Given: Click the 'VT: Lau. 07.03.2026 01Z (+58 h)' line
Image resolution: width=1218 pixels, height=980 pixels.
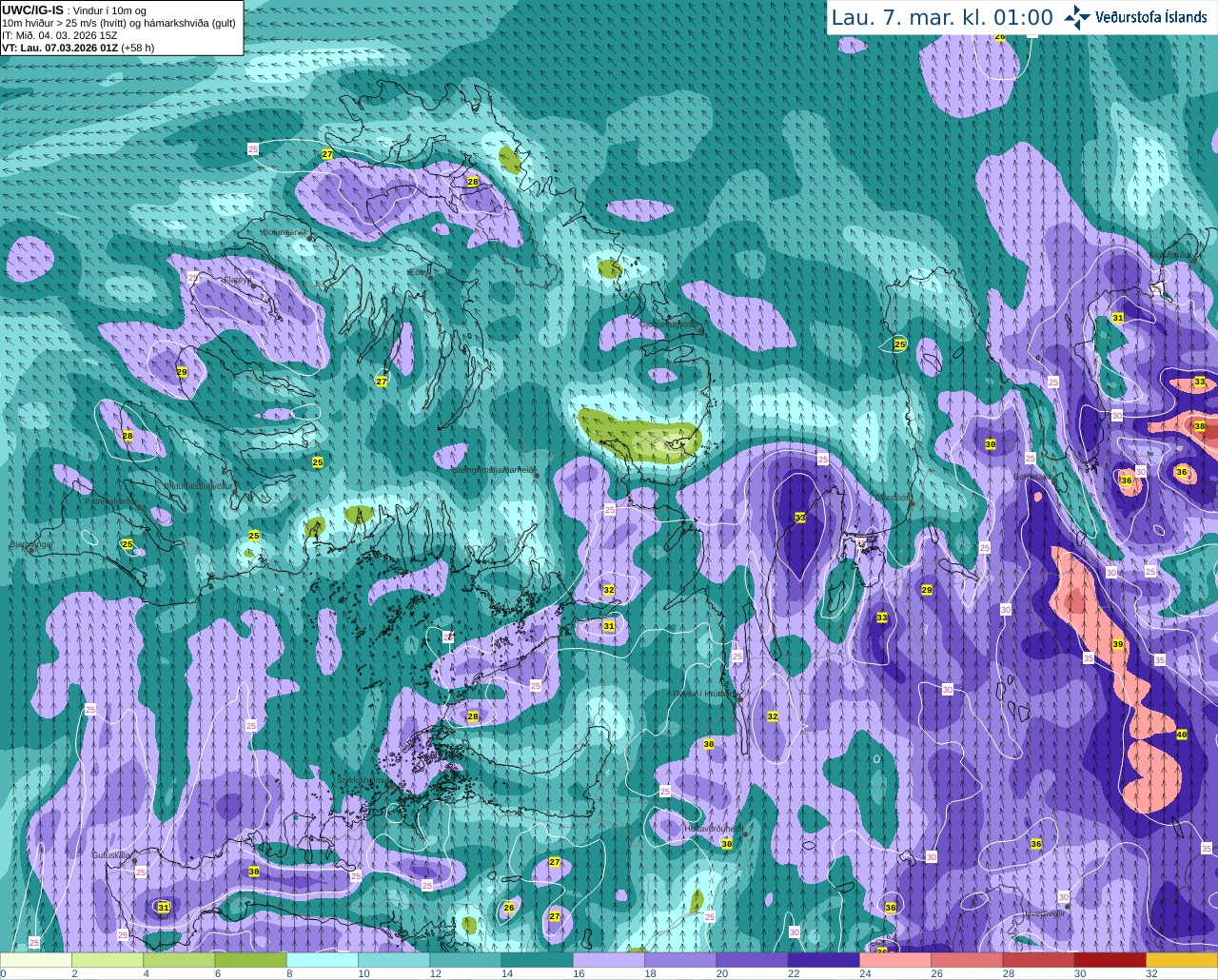Looking at the screenshot, I should pyautogui.click(x=78, y=48).
